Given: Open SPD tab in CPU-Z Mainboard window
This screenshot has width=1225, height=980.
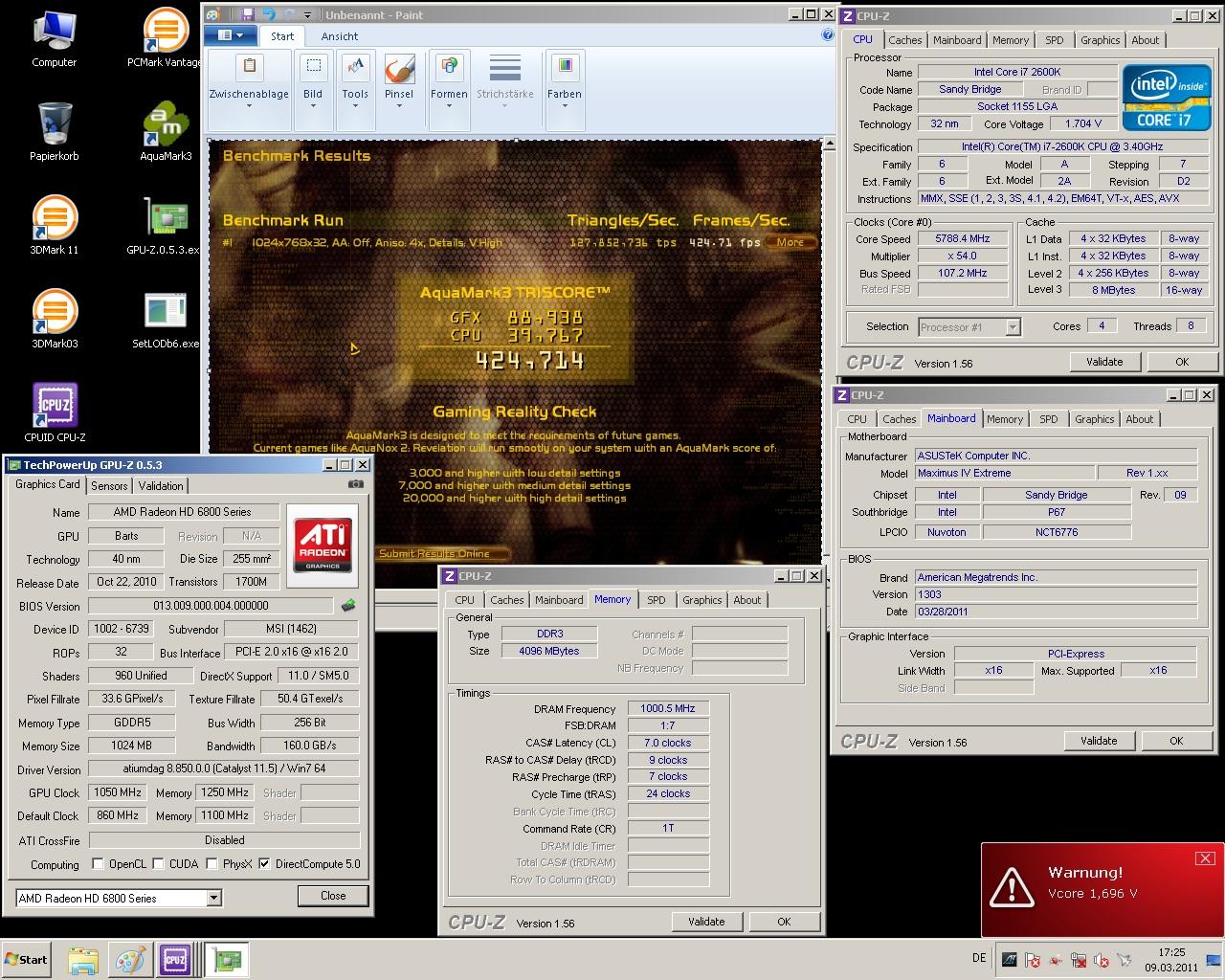Looking at the screenshot, I should tap(1049, 419).
